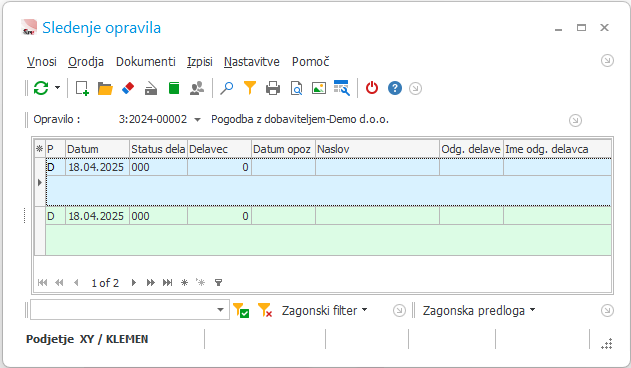Viewport: 631px width, 368px height.
Task: Click the Naslov cell in the green row
Action: coord(377,216)
